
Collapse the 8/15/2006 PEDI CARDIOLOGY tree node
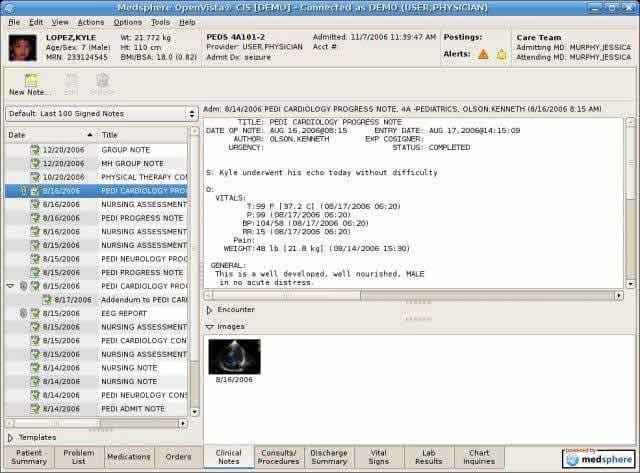click(11, 286)
